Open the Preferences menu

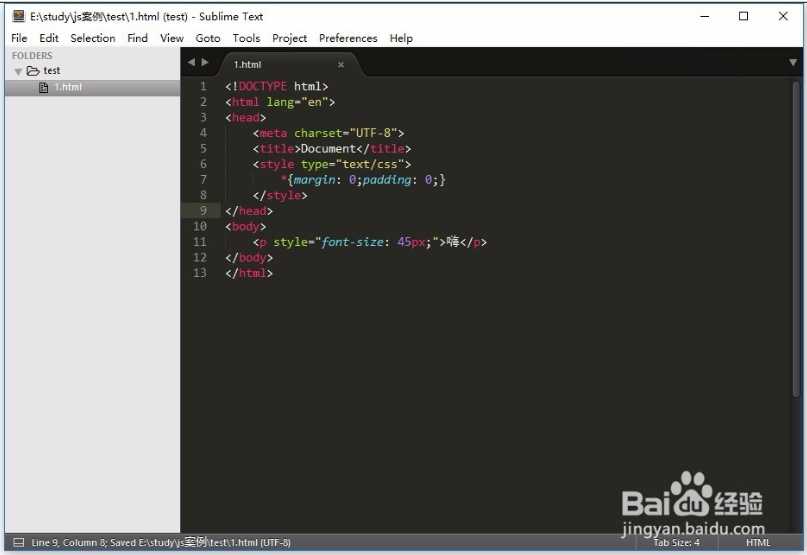click(x=348, y=38)
